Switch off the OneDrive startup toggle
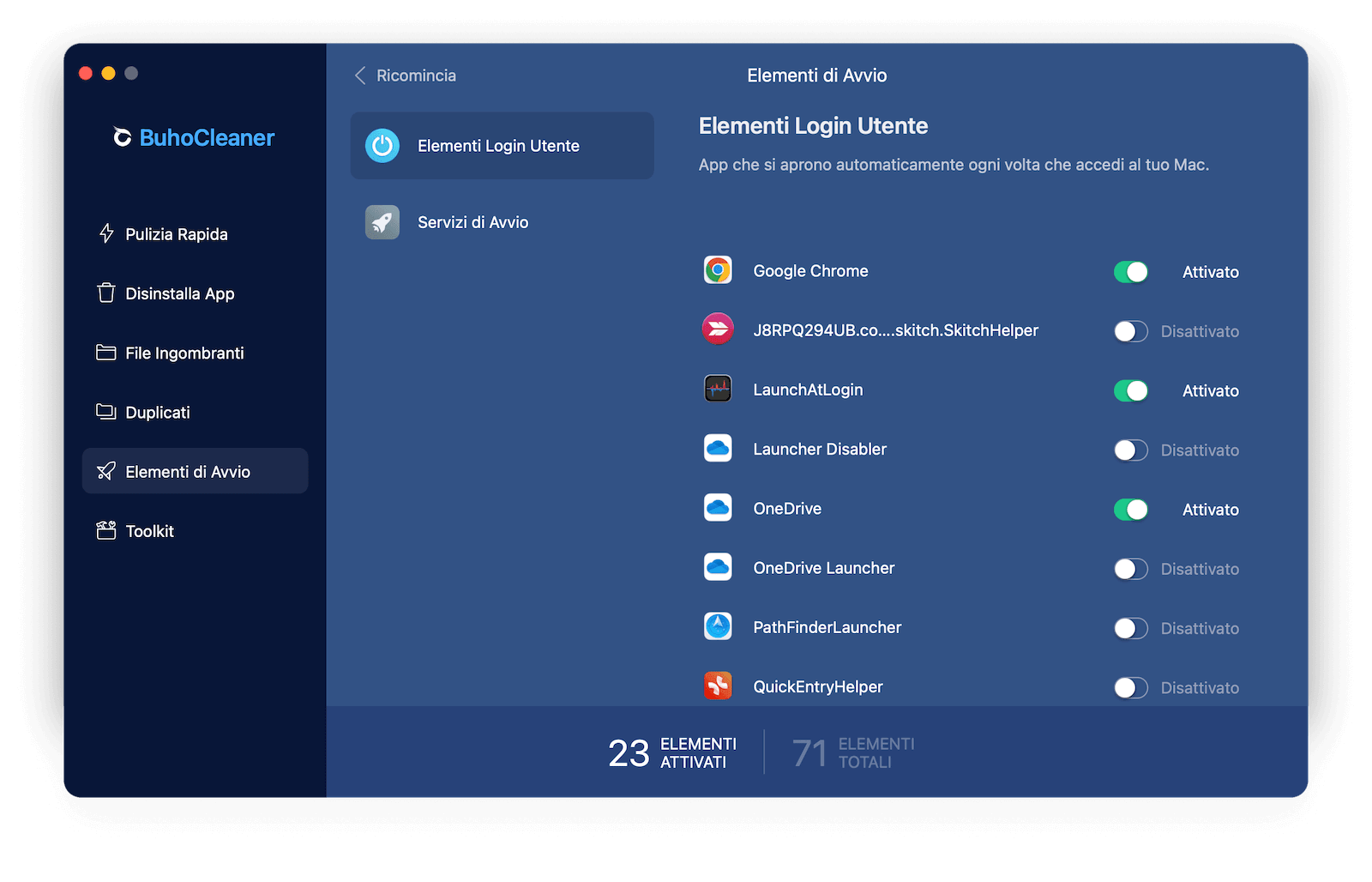Viewport: 1372px width, 882px height. click(x=1131, y=510)
